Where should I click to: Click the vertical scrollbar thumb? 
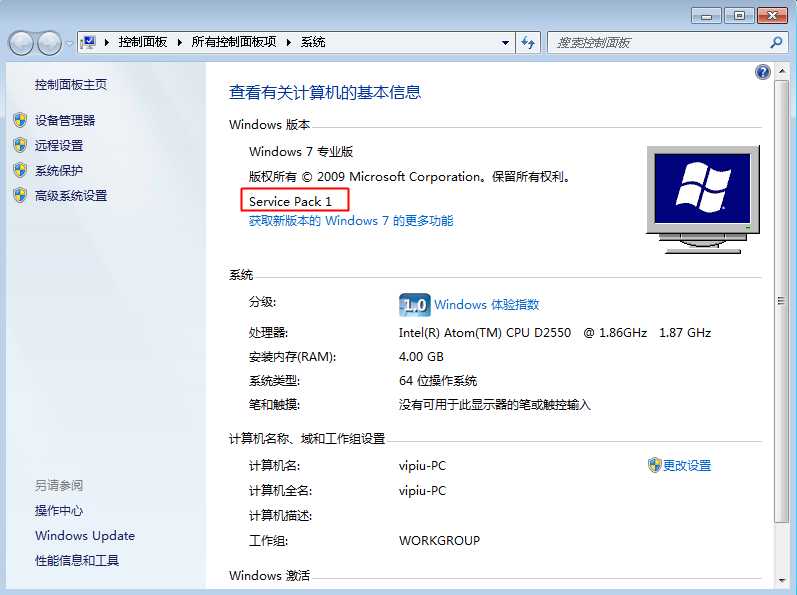782,301
